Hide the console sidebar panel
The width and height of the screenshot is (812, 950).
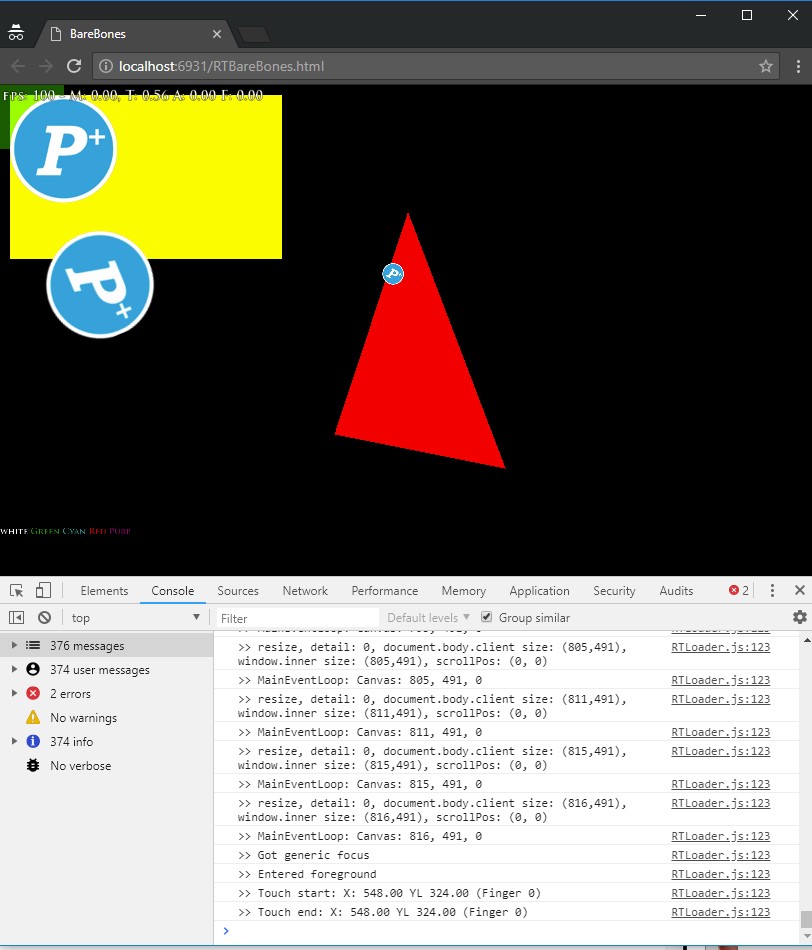[x=17, y=618]
